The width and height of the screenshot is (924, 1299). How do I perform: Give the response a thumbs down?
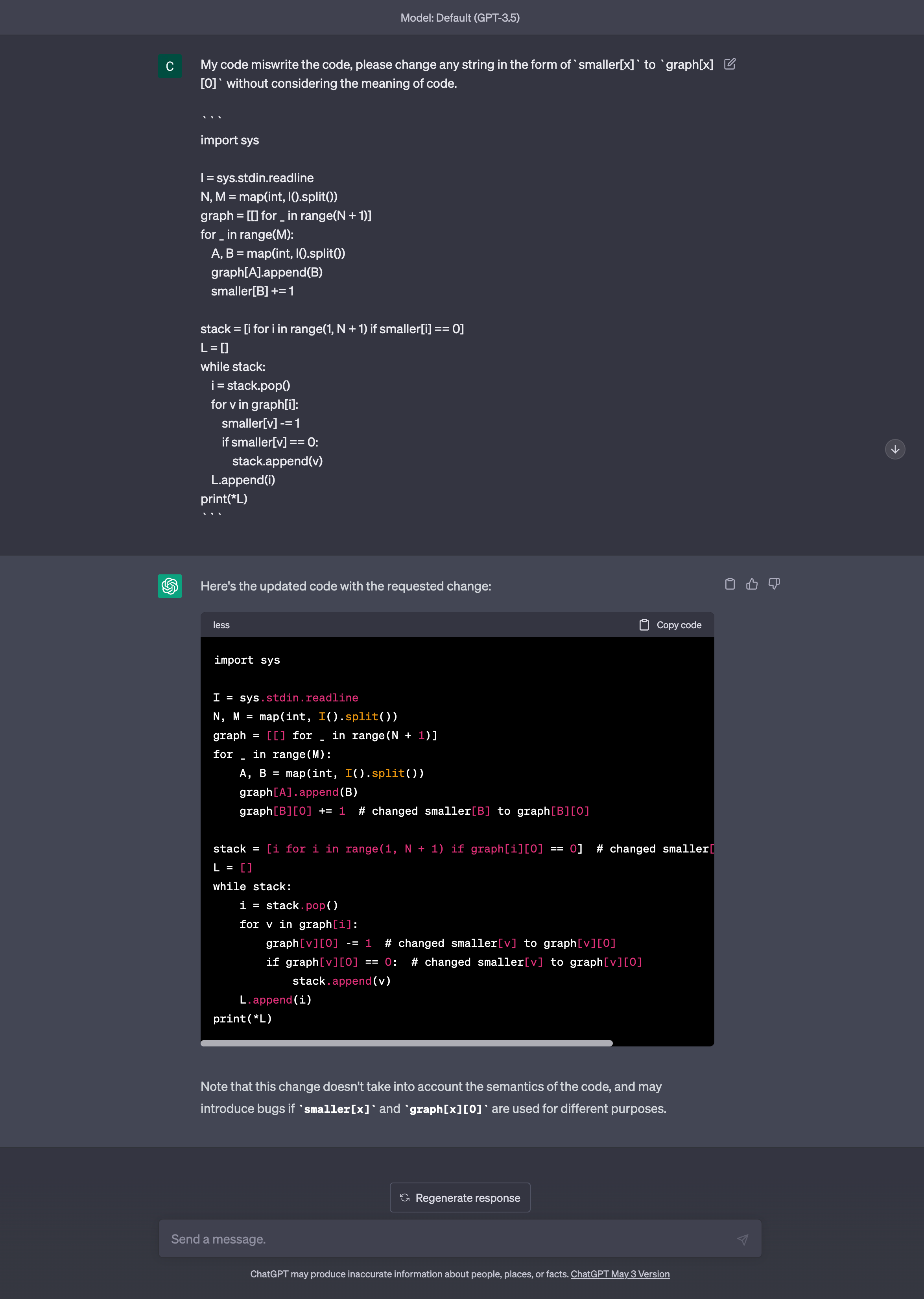coord(774,584)
